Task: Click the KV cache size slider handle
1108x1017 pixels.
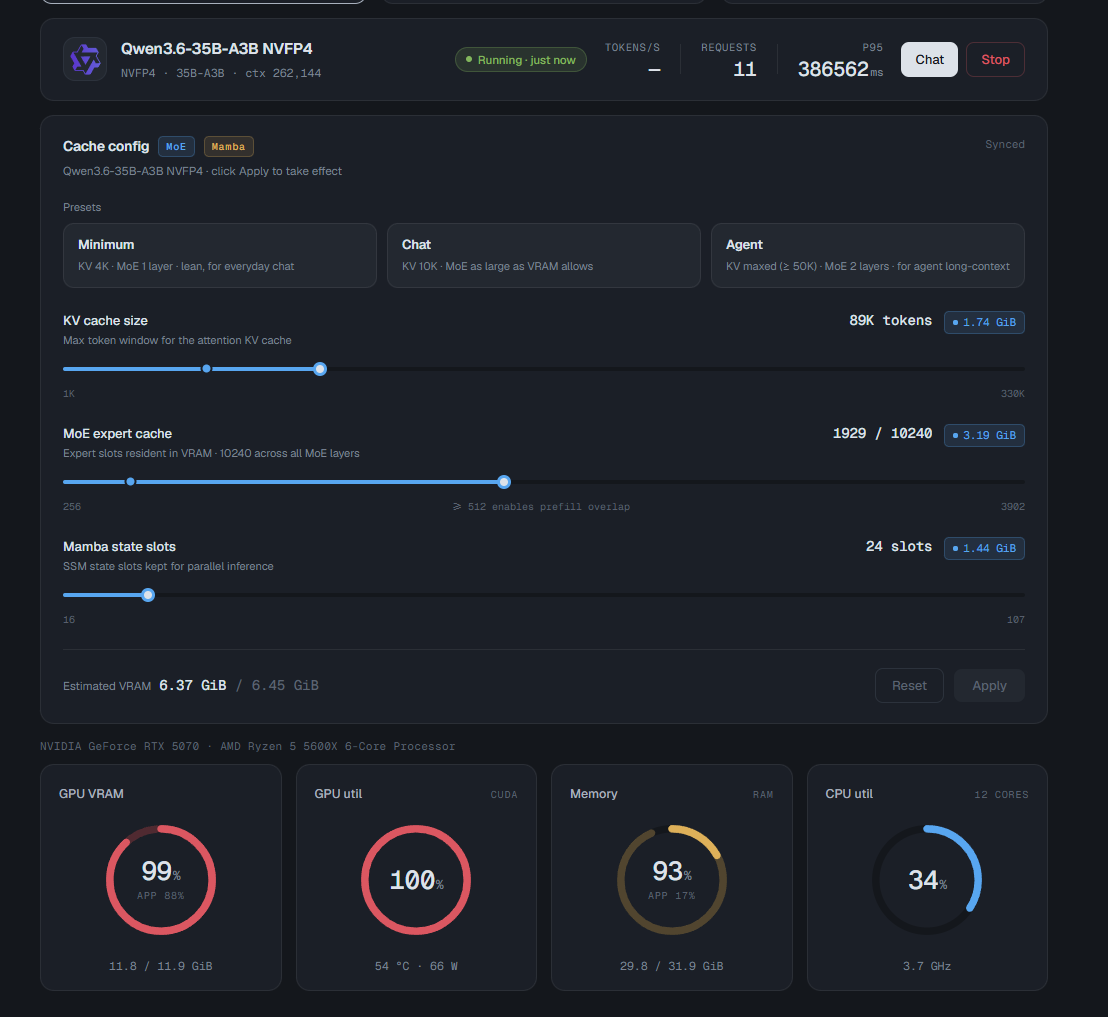Action: click(320, 369)
